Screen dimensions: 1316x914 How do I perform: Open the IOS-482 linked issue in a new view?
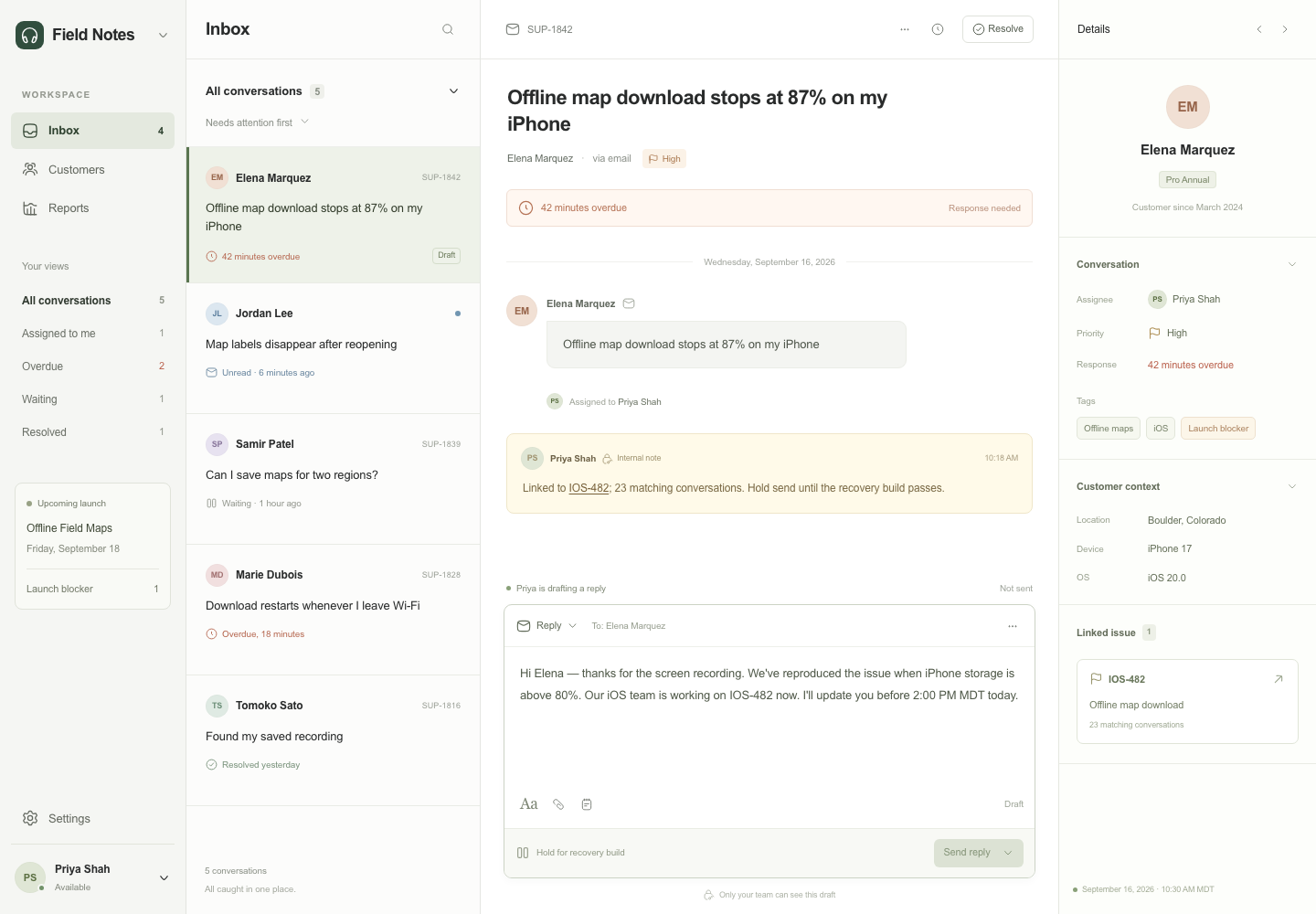click(x=1279, y=679)
